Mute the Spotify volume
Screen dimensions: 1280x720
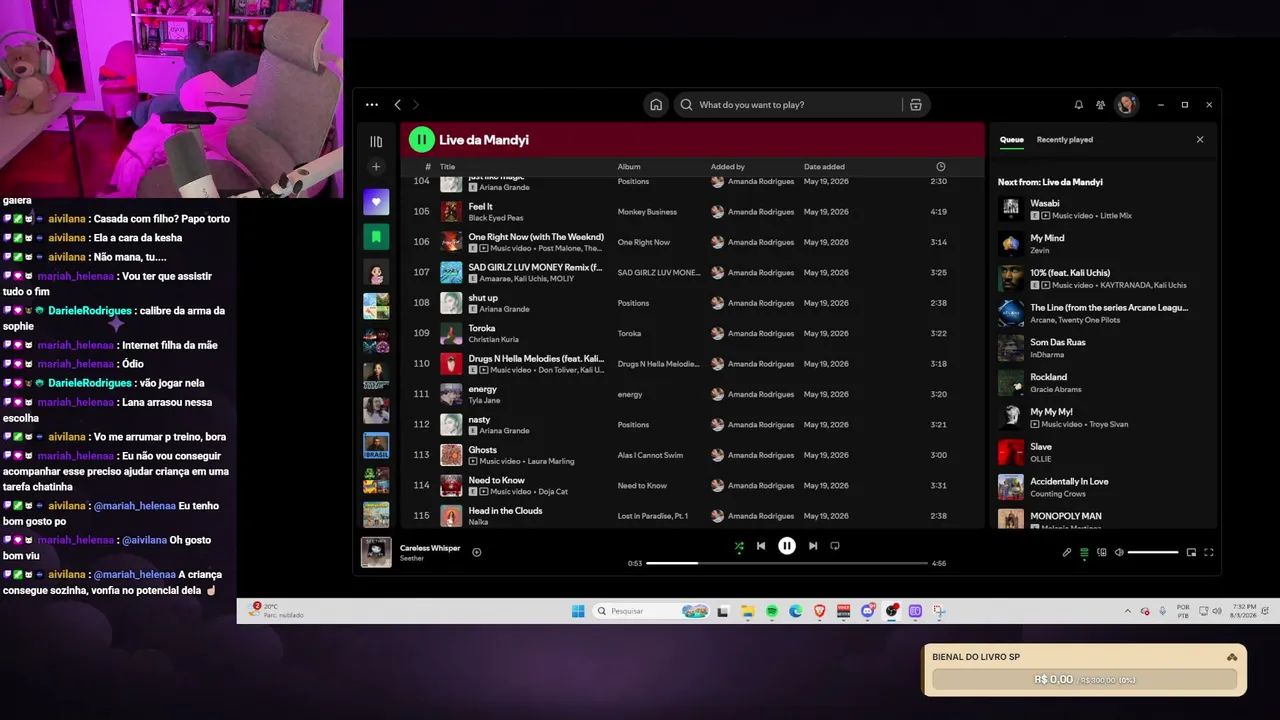[1119, 552]
